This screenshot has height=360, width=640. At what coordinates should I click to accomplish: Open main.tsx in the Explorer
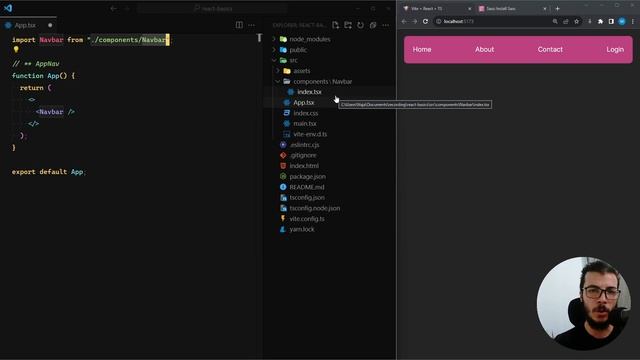305,124
